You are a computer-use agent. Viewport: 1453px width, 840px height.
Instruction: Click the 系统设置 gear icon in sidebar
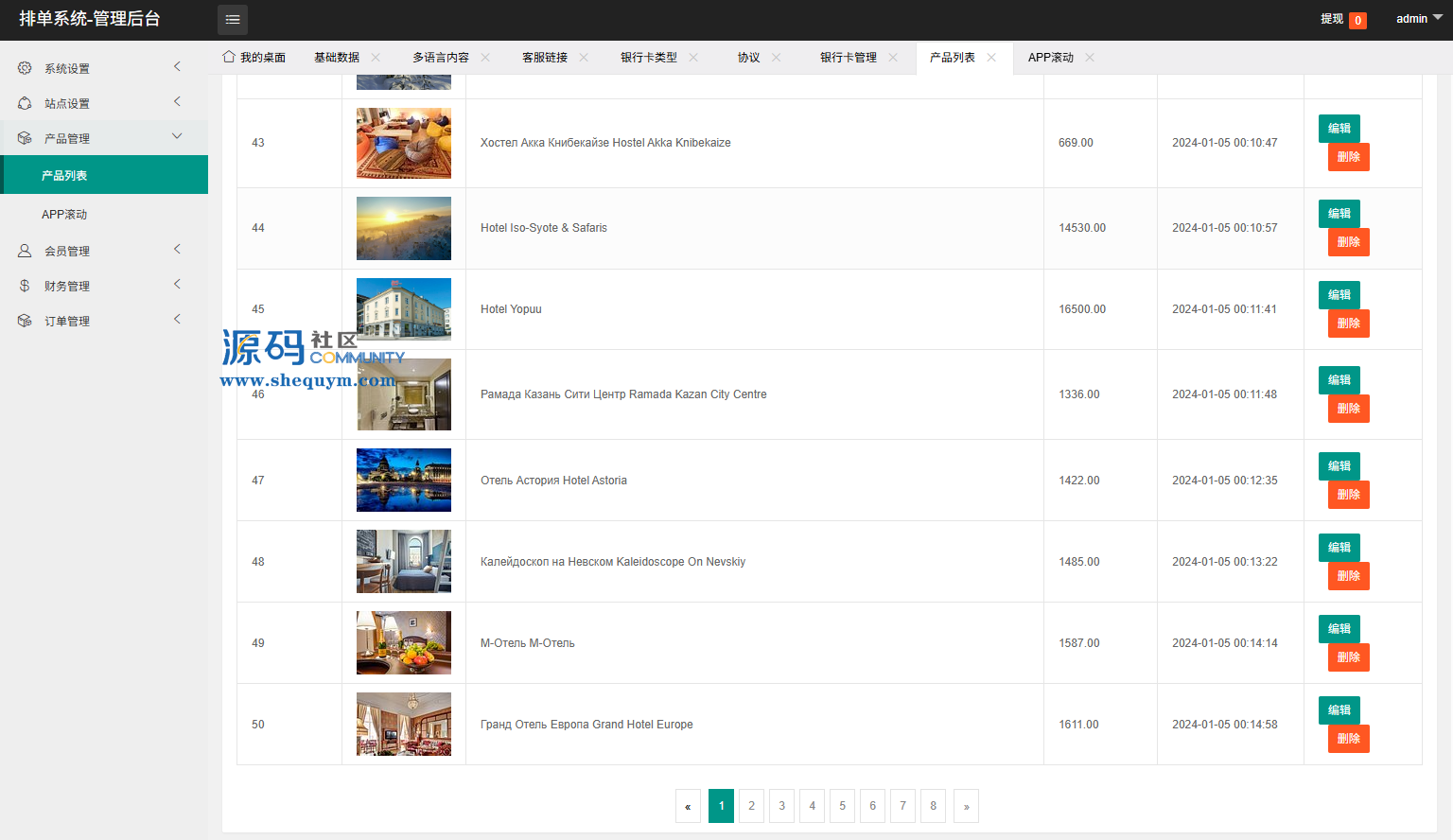tap(25, 68)
